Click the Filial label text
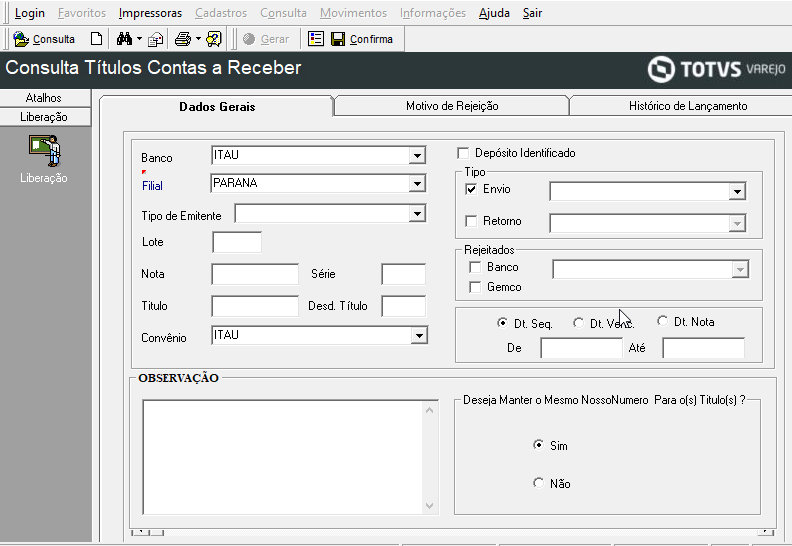The width and height of the screenshot is (792, 546). click(x=152, y=186)
